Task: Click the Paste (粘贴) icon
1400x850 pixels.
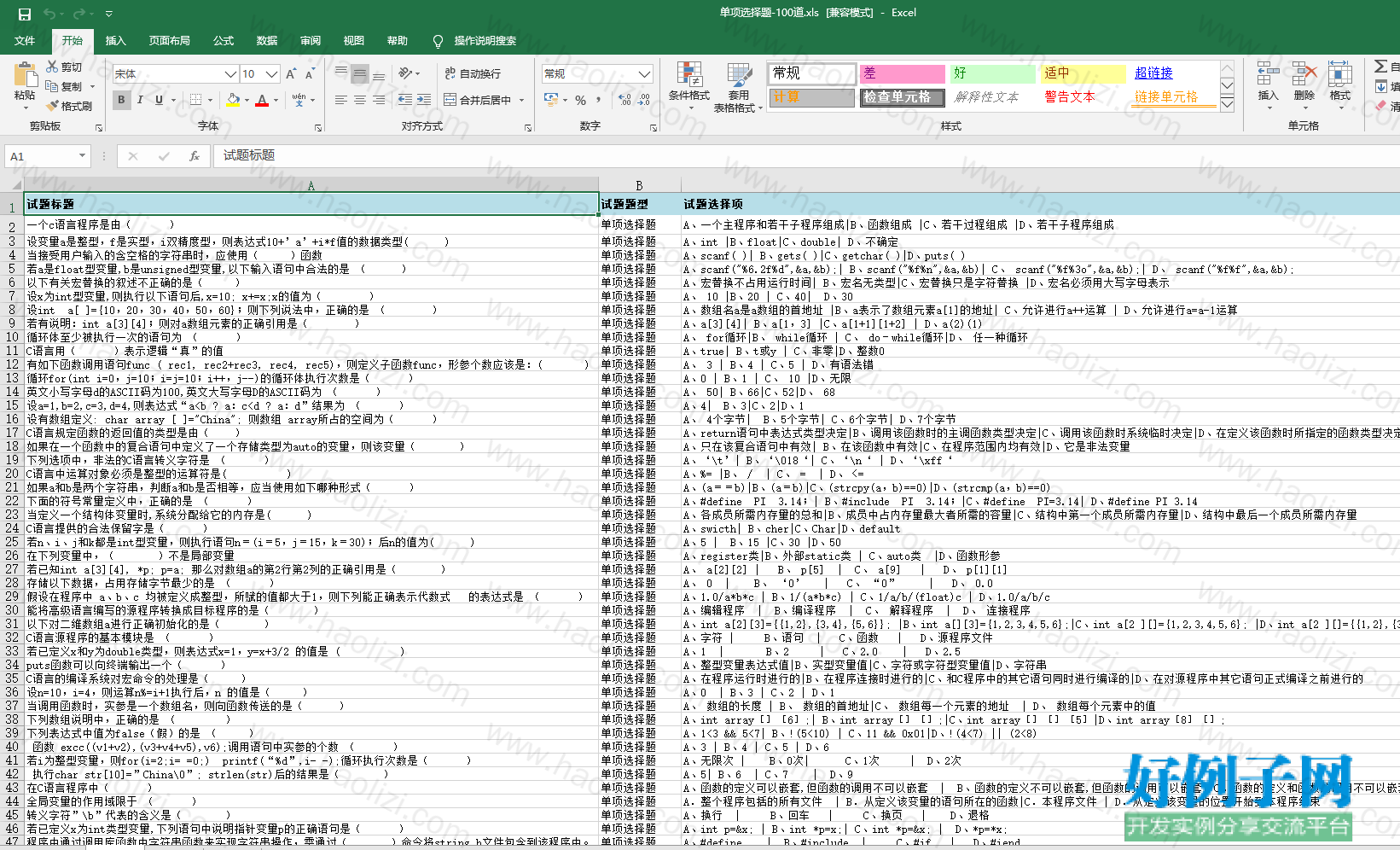Action: (25, 77)
